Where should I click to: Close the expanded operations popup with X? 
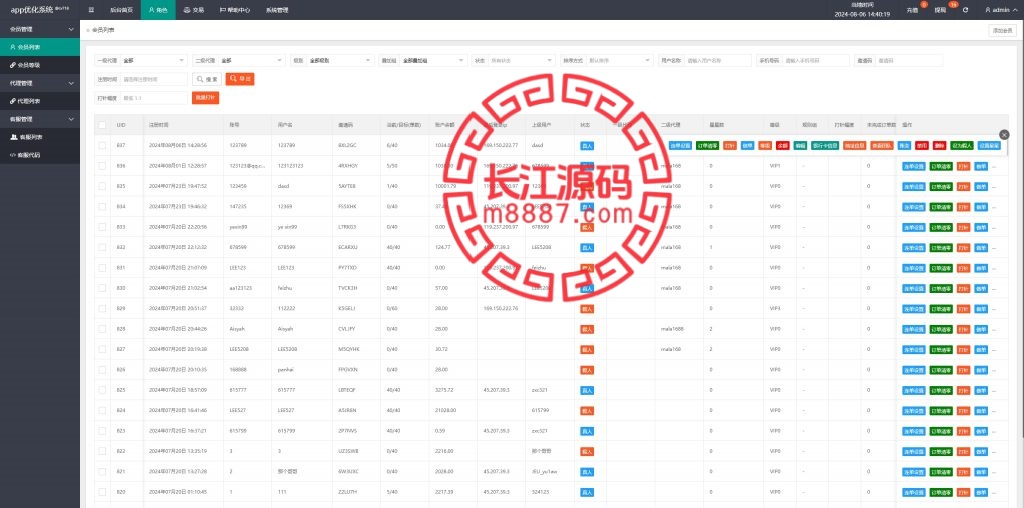(x=1004, y=135)
